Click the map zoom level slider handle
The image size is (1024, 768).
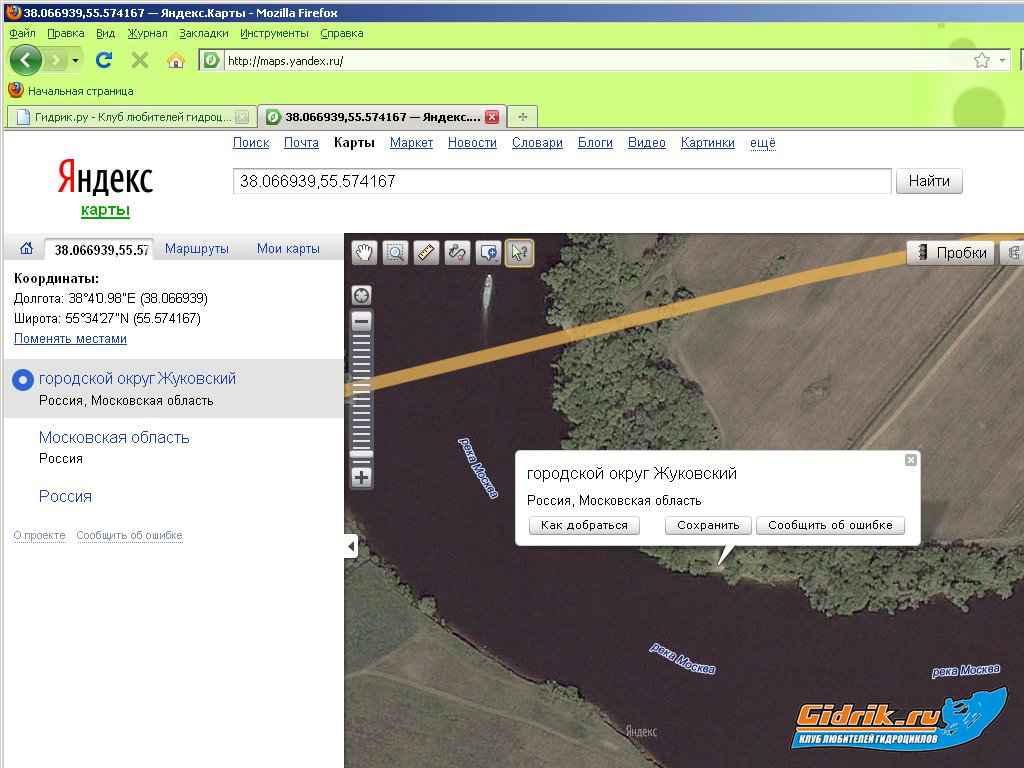[x=362, y=454]
